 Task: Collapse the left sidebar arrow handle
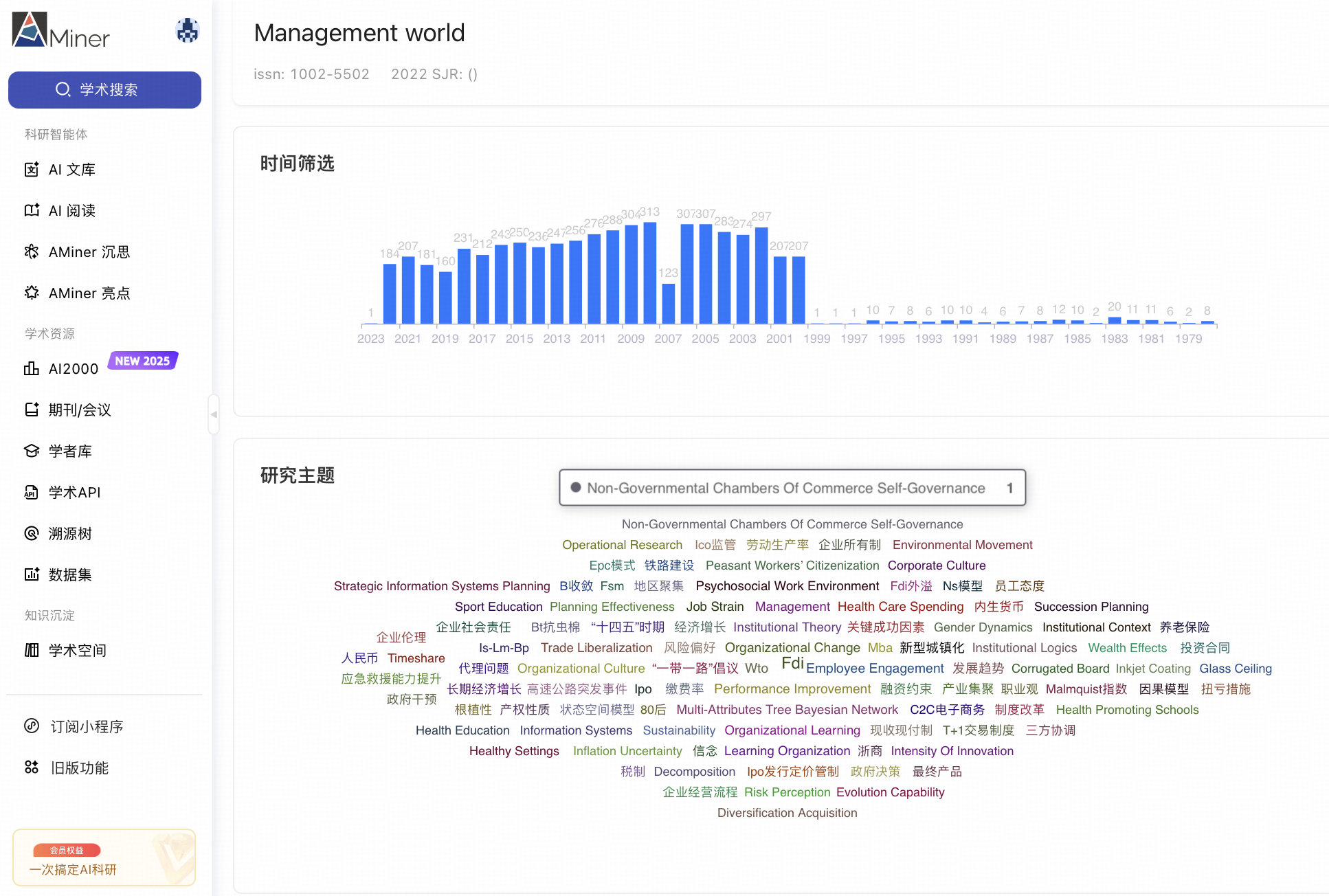coord(214,414)
